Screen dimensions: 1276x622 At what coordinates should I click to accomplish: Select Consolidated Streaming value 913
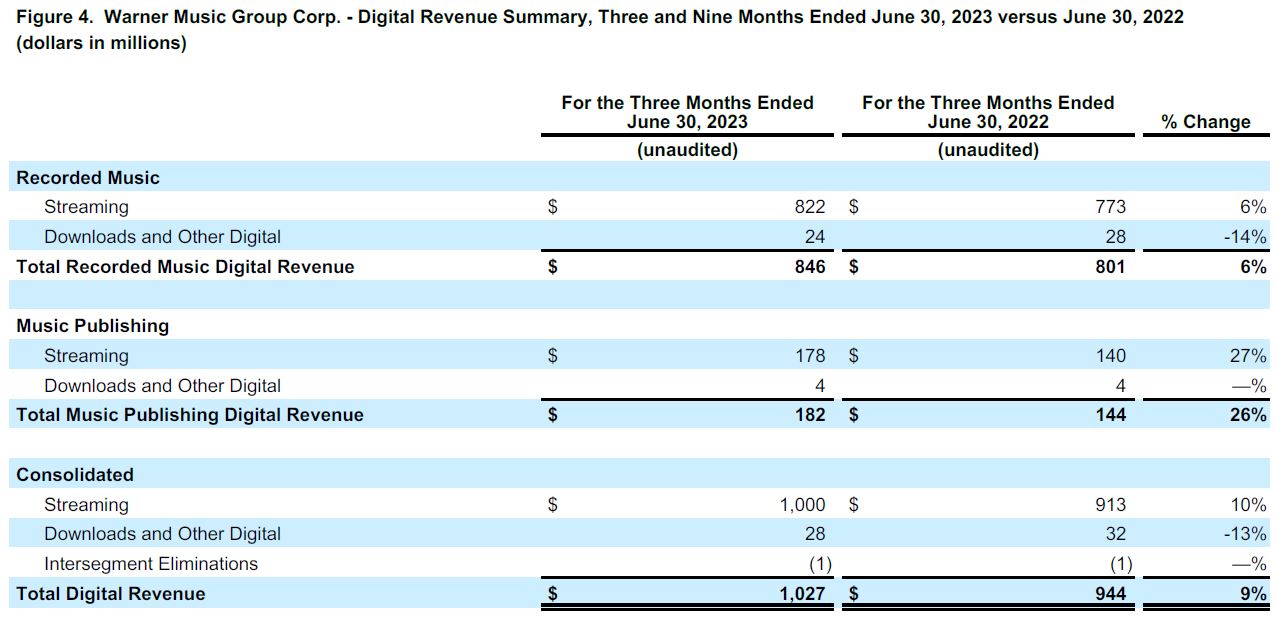[x=1110, y=505]
